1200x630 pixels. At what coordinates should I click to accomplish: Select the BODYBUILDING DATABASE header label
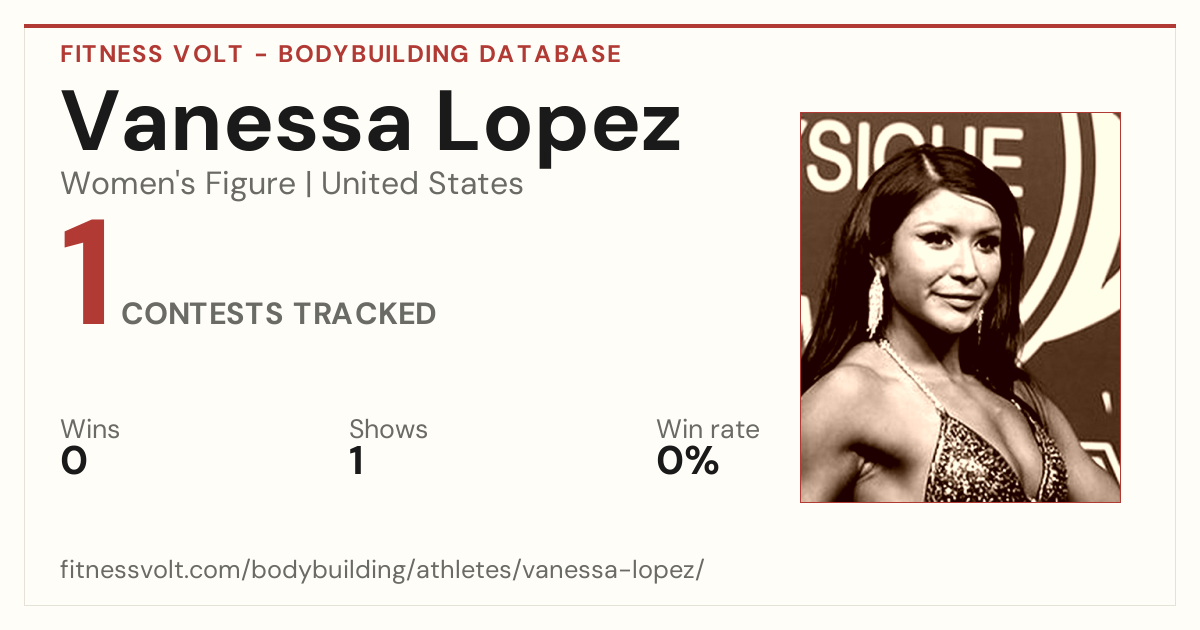(x=450, y=54)
